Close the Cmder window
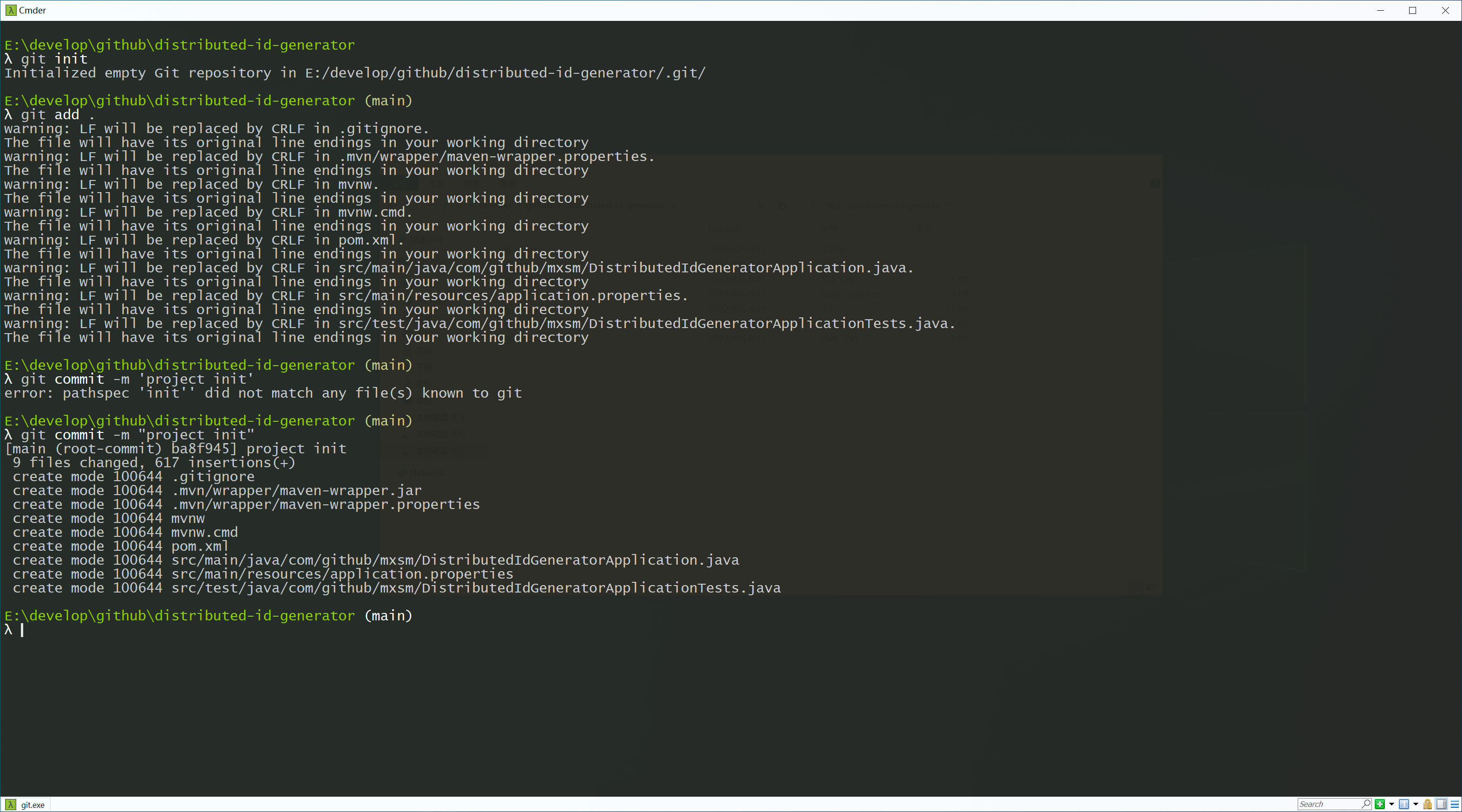This screenshot has height=812, width=1462. 1445,10
